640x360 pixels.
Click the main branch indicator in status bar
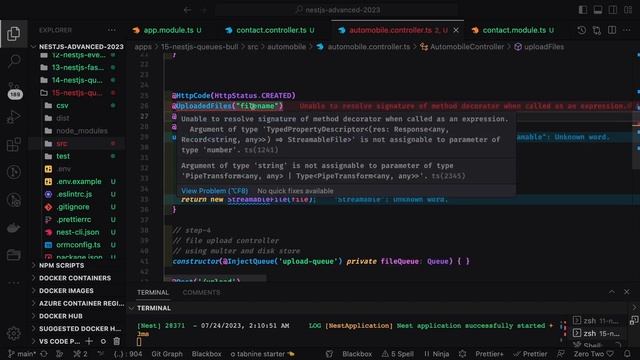coord(22,354)
